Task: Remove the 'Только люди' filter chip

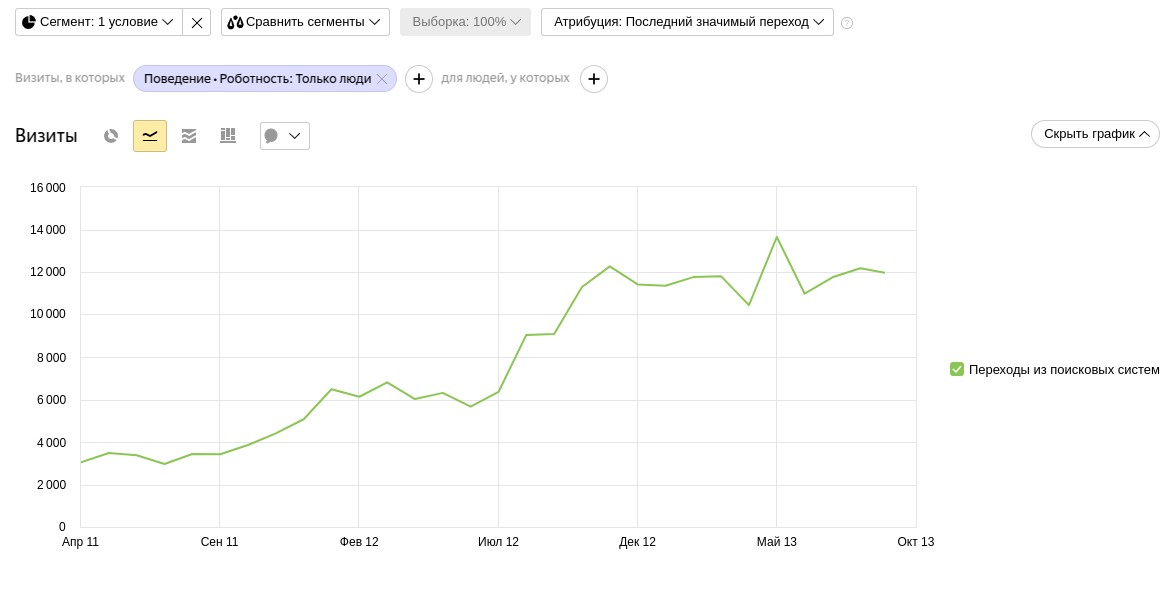Action: coord(382,79)
